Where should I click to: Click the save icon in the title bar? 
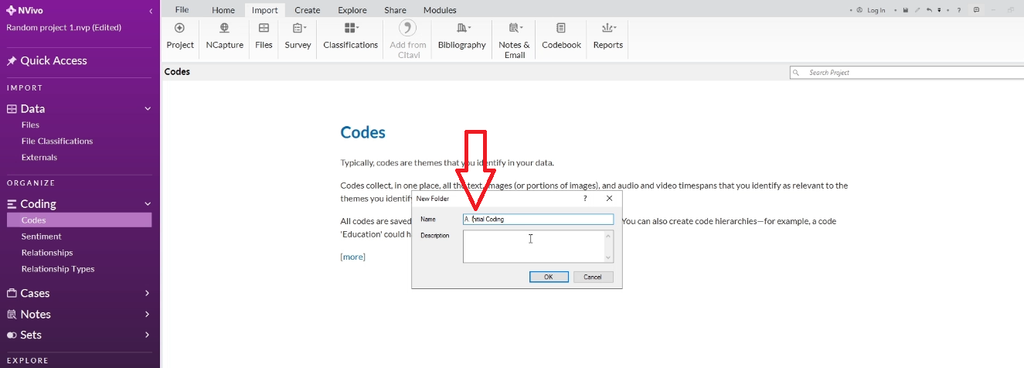coord(906,10)
